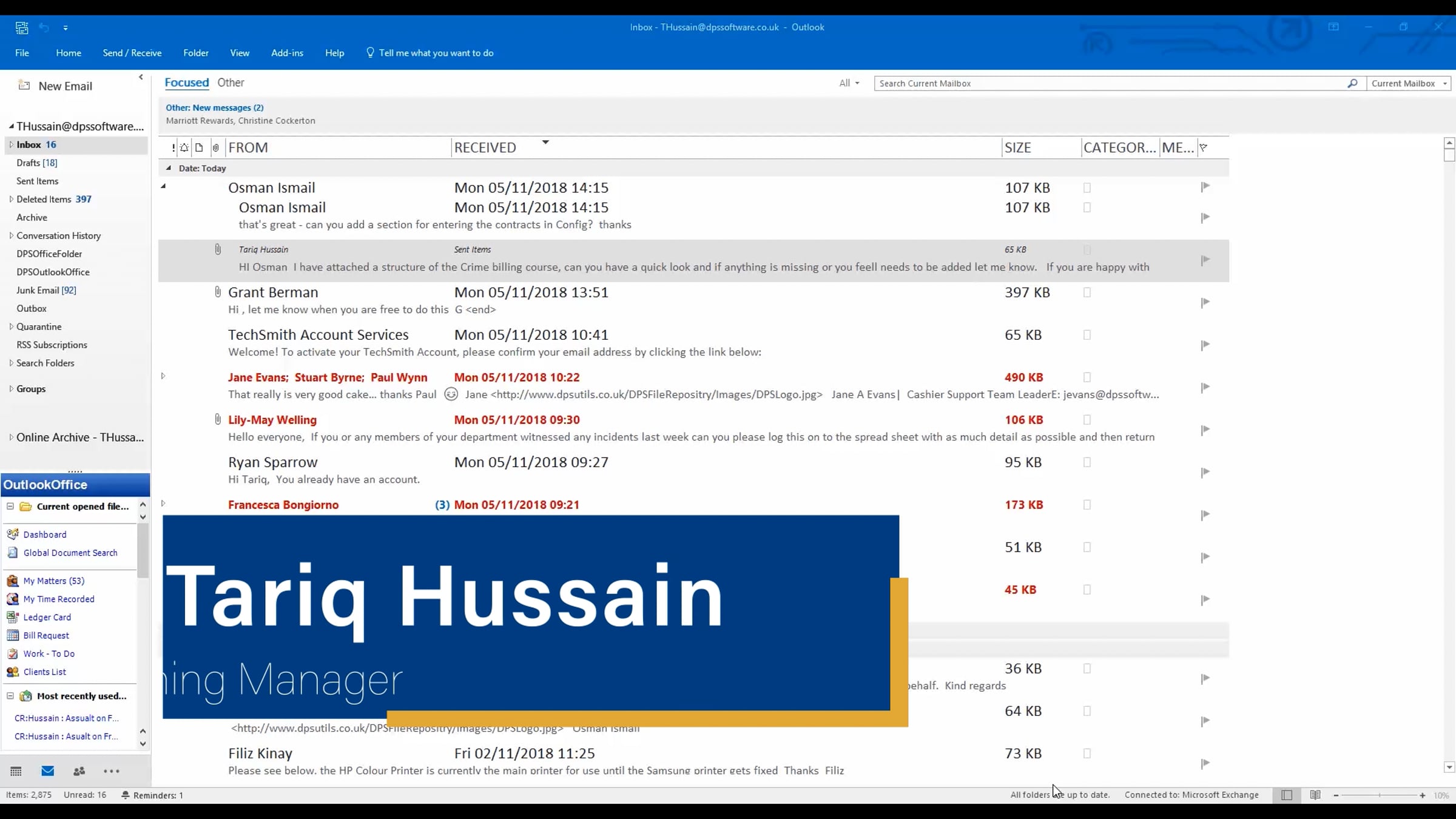Image resolution: width=1456 pixels, height=819 pixels.
Task: Switch to Mail view icon
Action: click(48, 771)
